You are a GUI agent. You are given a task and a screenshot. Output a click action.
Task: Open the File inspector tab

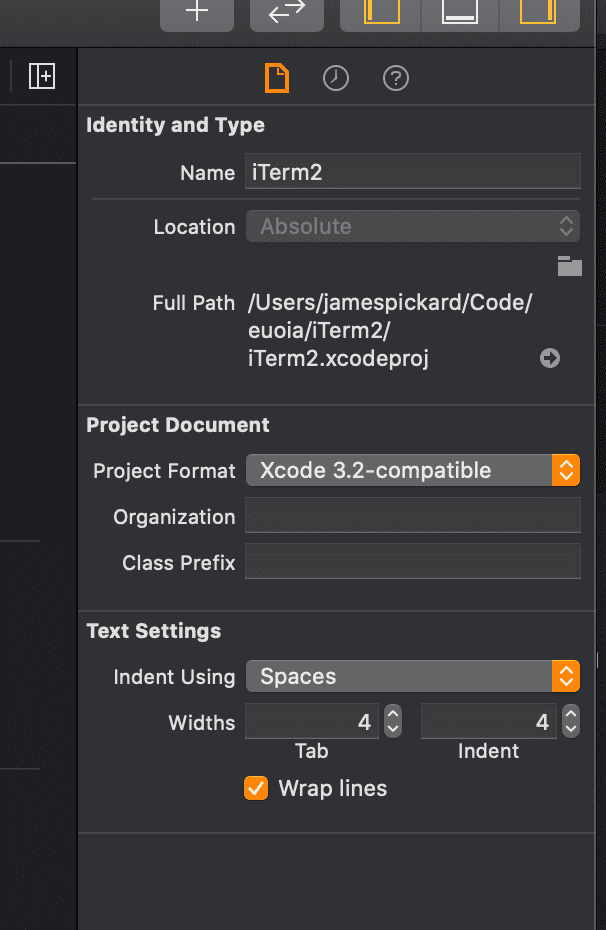(x=277, y=79)
